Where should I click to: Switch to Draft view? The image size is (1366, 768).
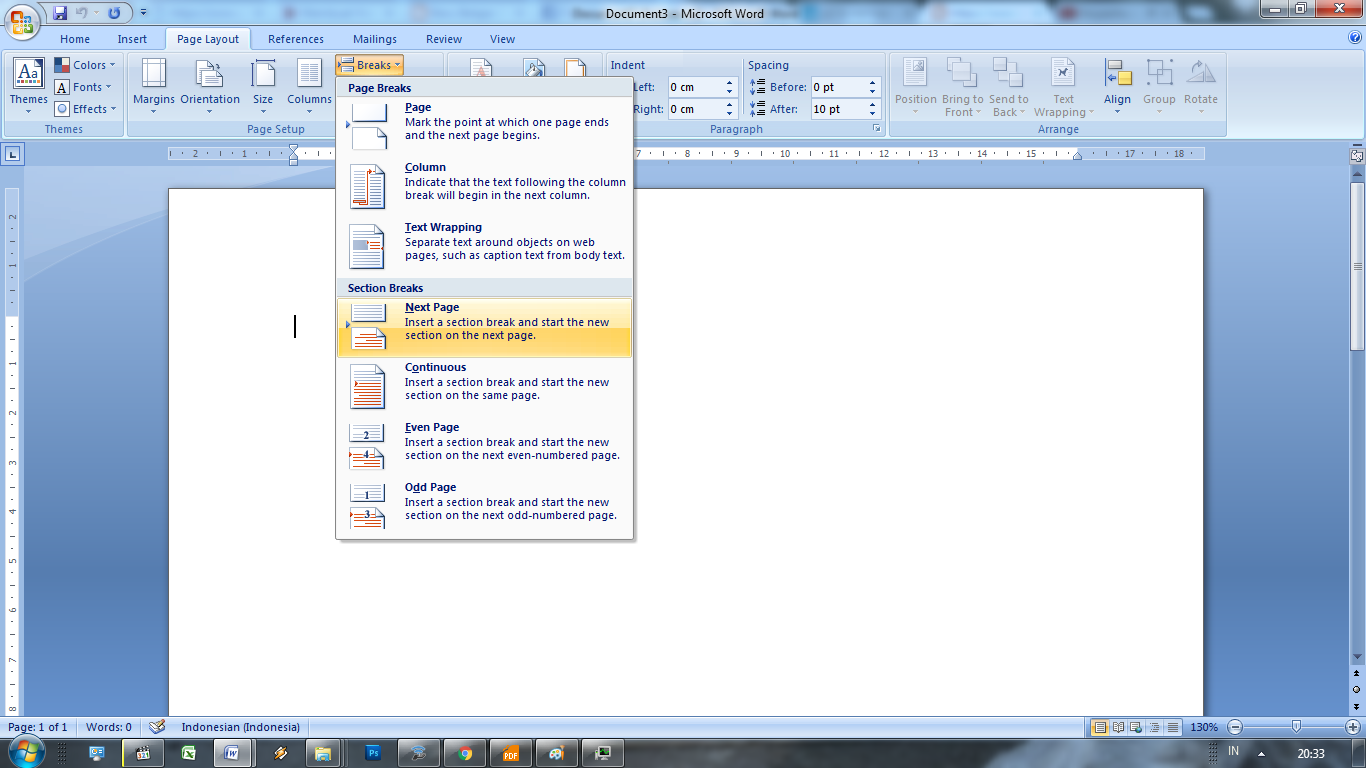pyautogui.click(x=1172, y=727)
